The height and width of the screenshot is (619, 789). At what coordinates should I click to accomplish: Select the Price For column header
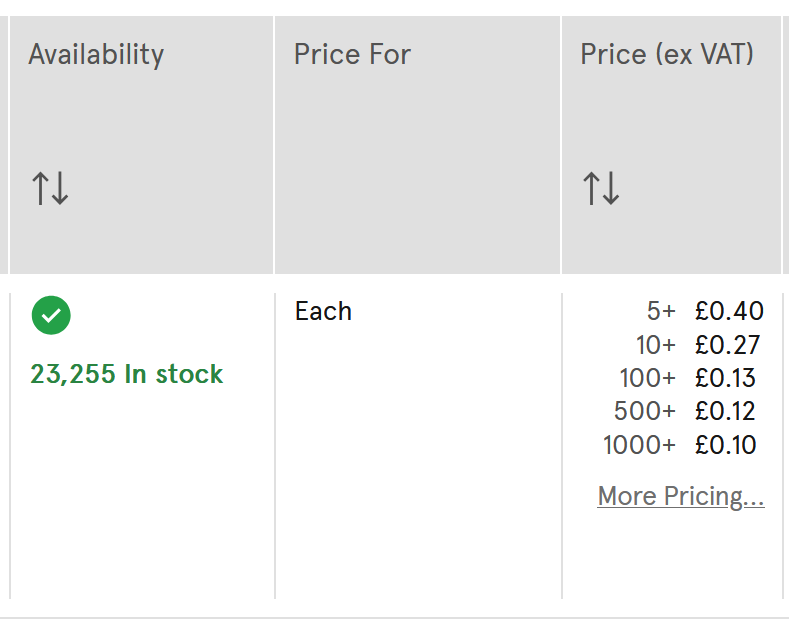(352, 54)
